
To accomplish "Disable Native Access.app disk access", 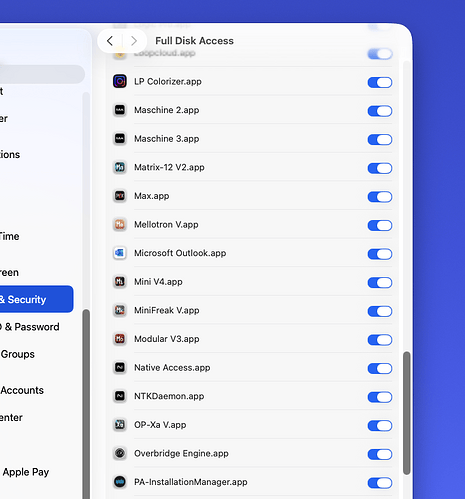I will coord(380,368).
